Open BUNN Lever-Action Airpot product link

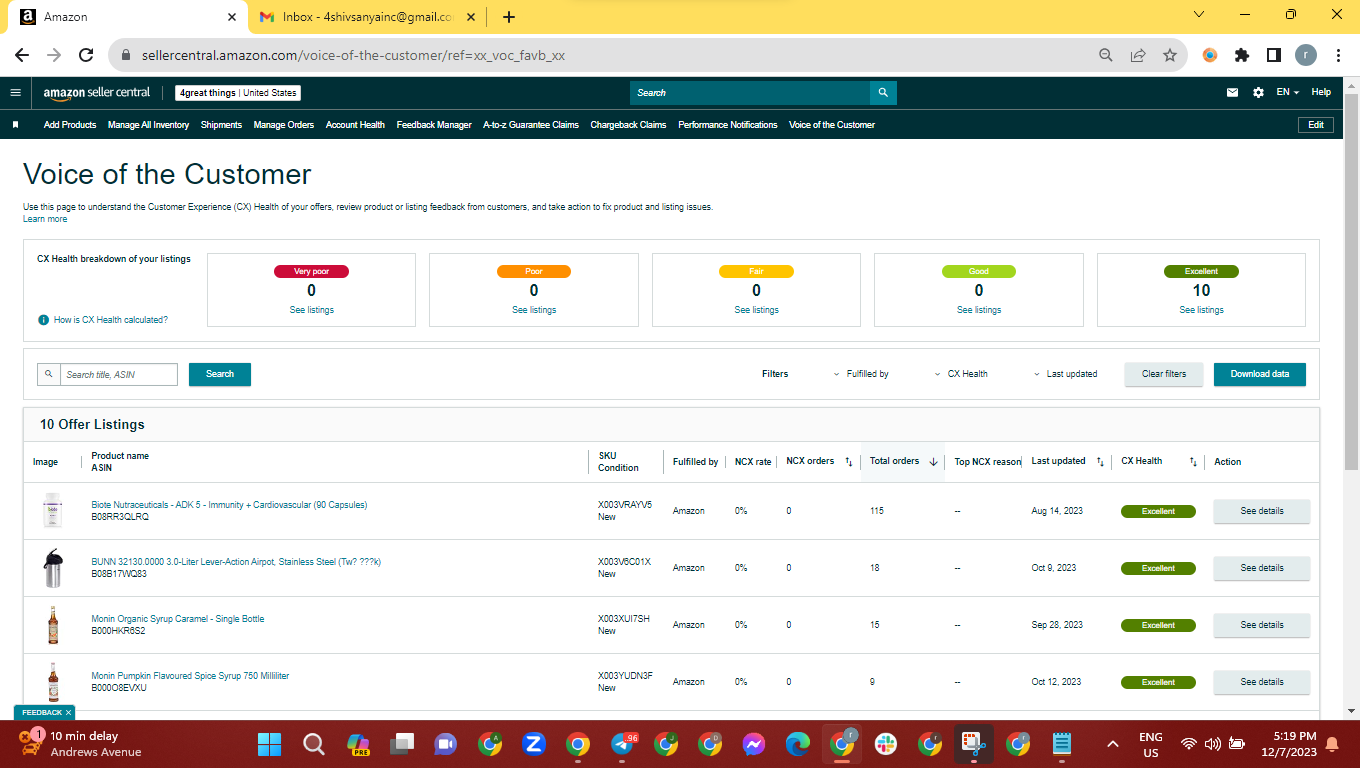click(236, 562)
